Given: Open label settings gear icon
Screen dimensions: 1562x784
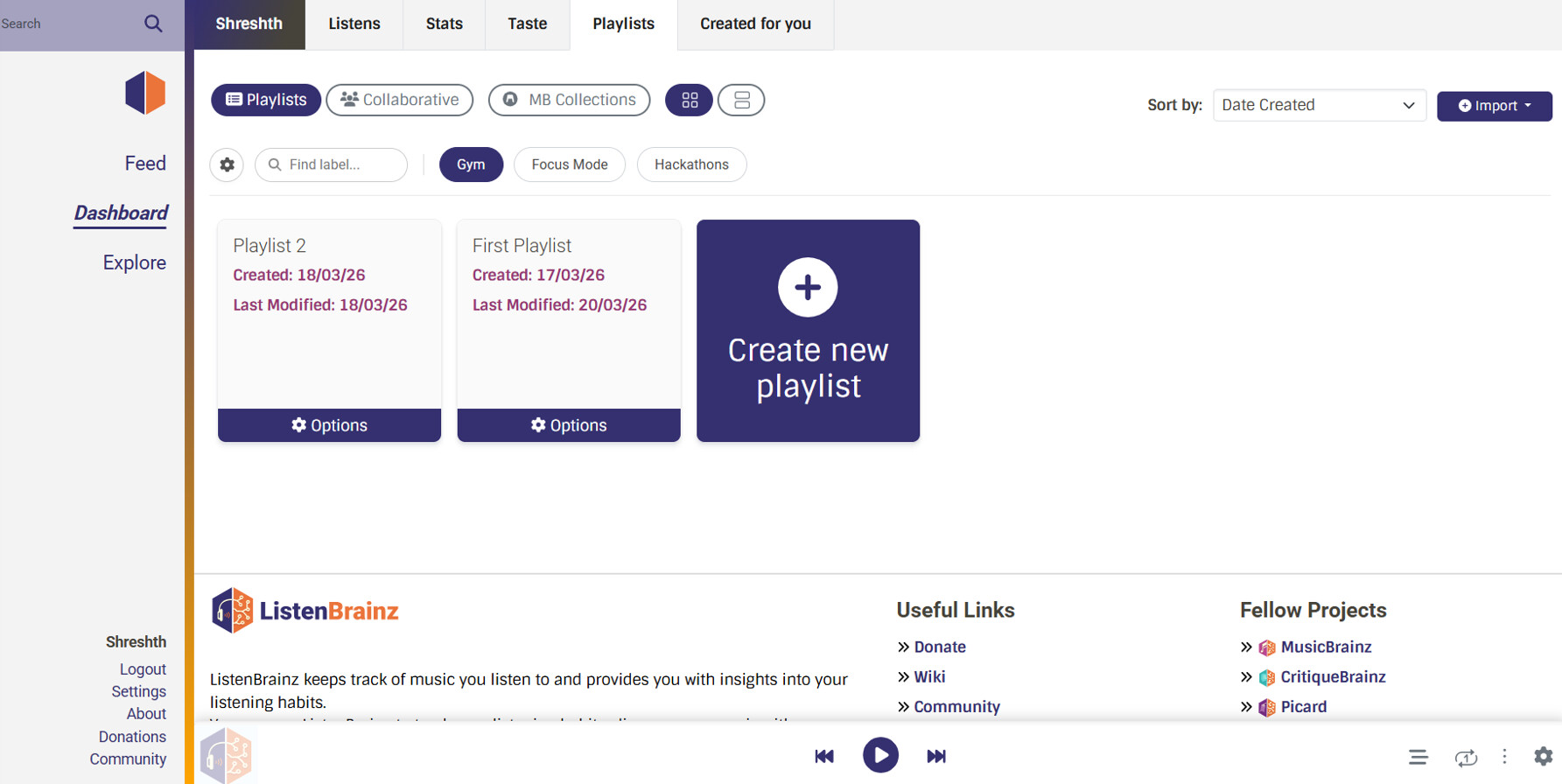Looking at the screenshot, I should (x=227, y=164).
